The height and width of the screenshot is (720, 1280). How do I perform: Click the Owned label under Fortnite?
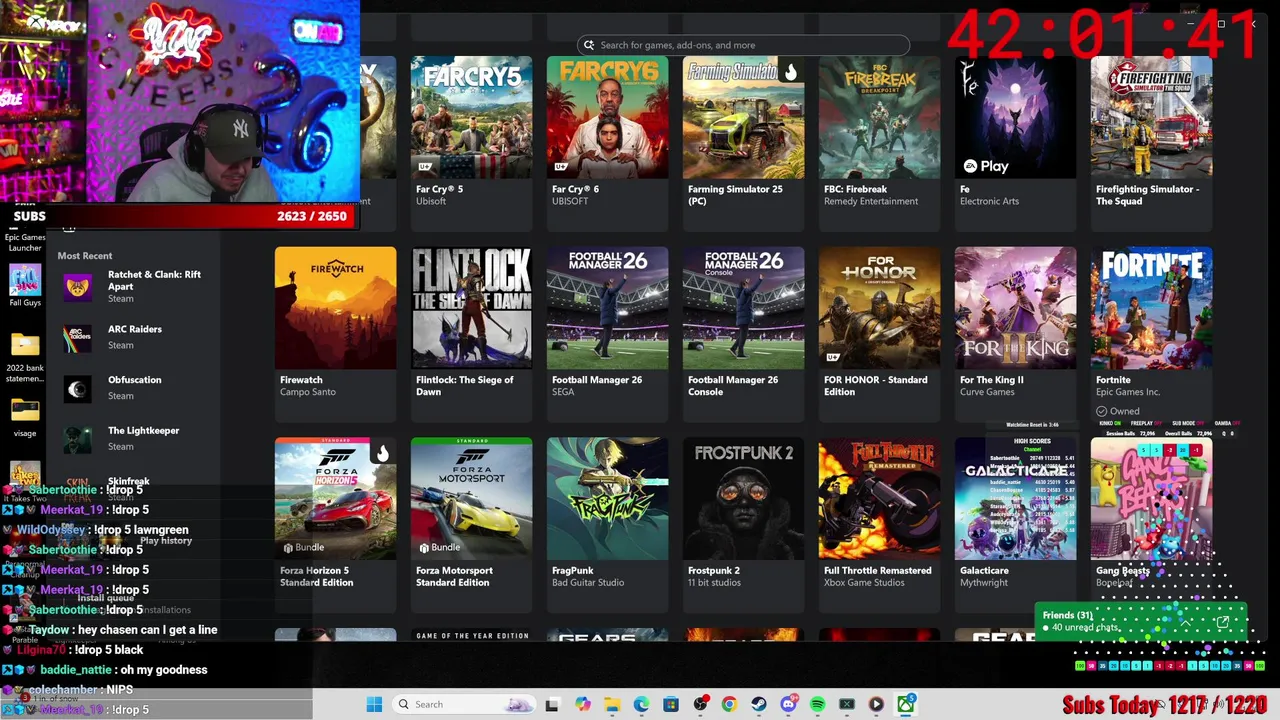coord(1118,411)
